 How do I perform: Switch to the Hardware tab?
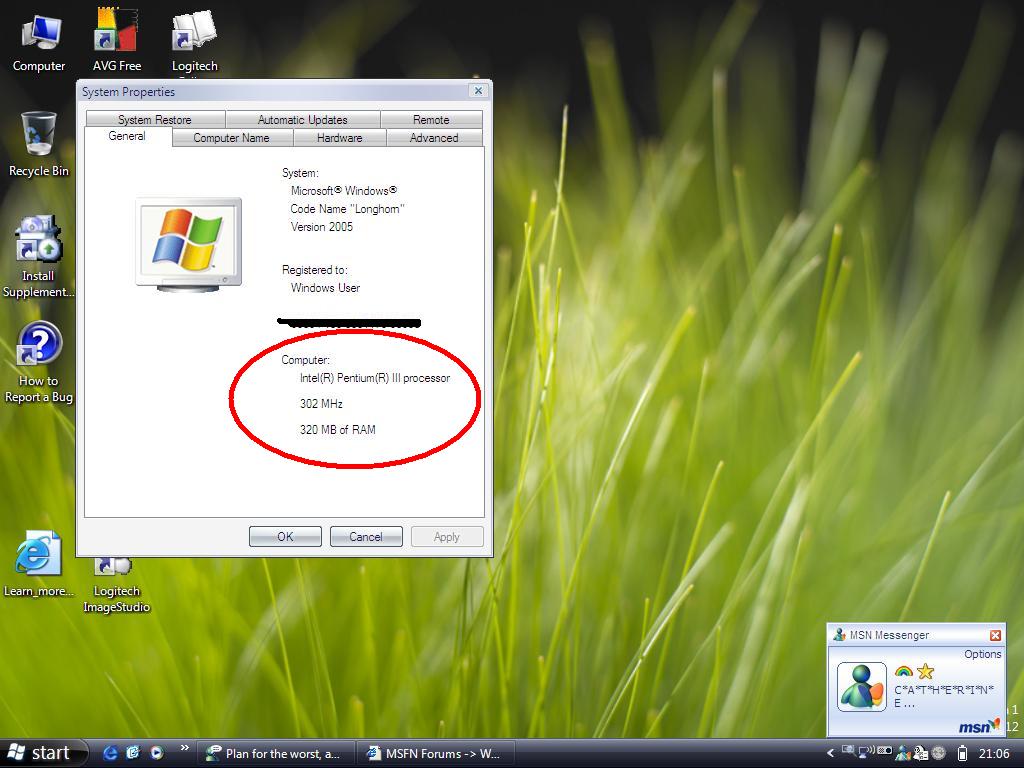point(340,138)
